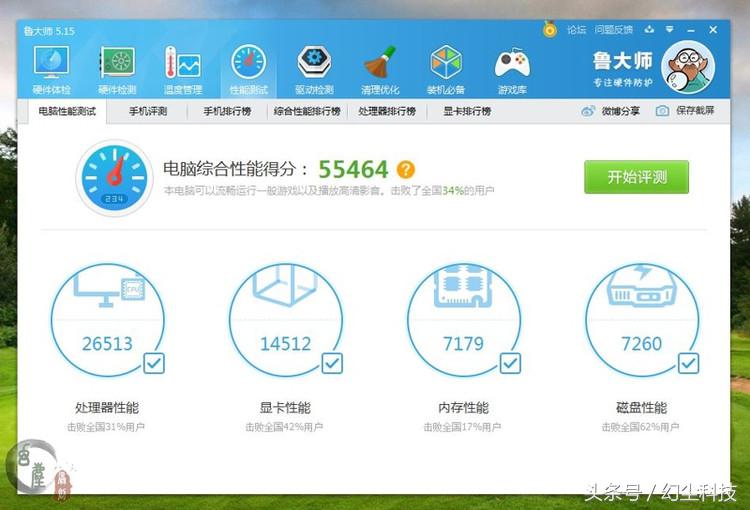Click the 微博分享 share button
Screen dimensions: 750x510
click(610, 111)
